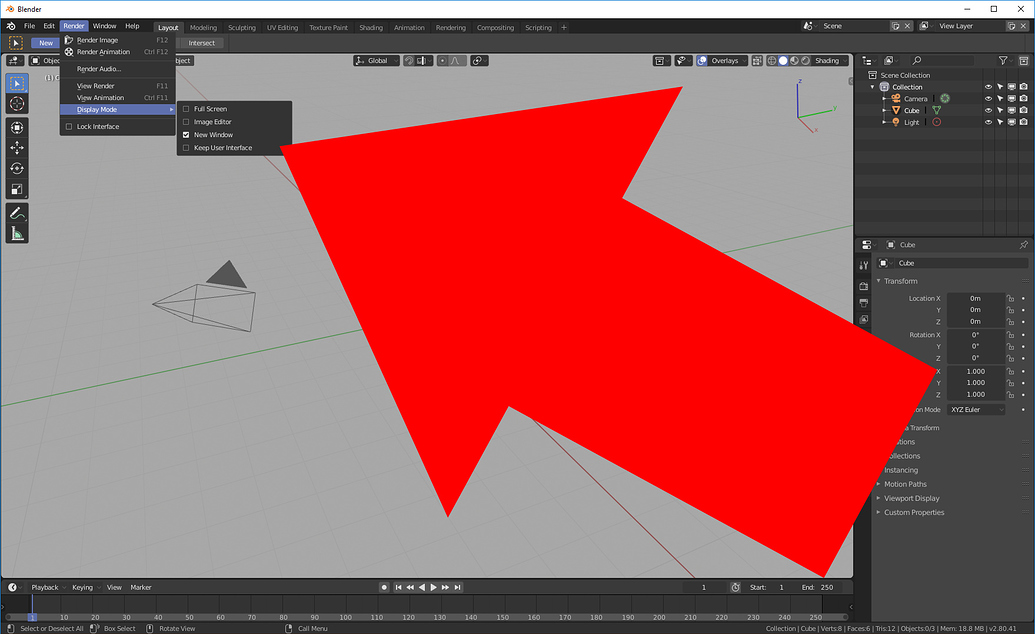Viewport: 1035px width, 634px height.
Task: Hide the Cube with its eye toggle
Action: pyautogui.click(x=988, y=110)
